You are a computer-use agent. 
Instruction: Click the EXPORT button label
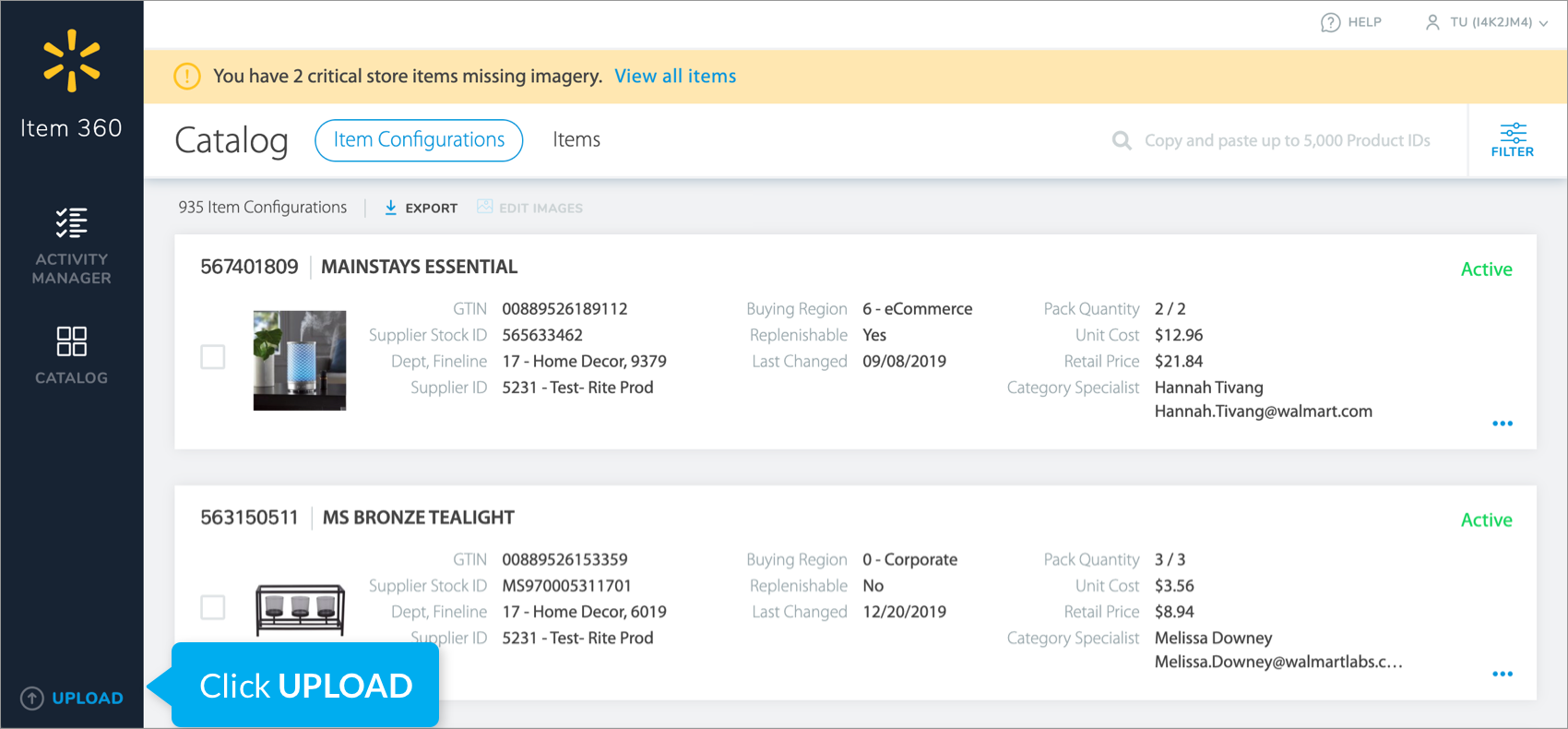tap(432, 209)
